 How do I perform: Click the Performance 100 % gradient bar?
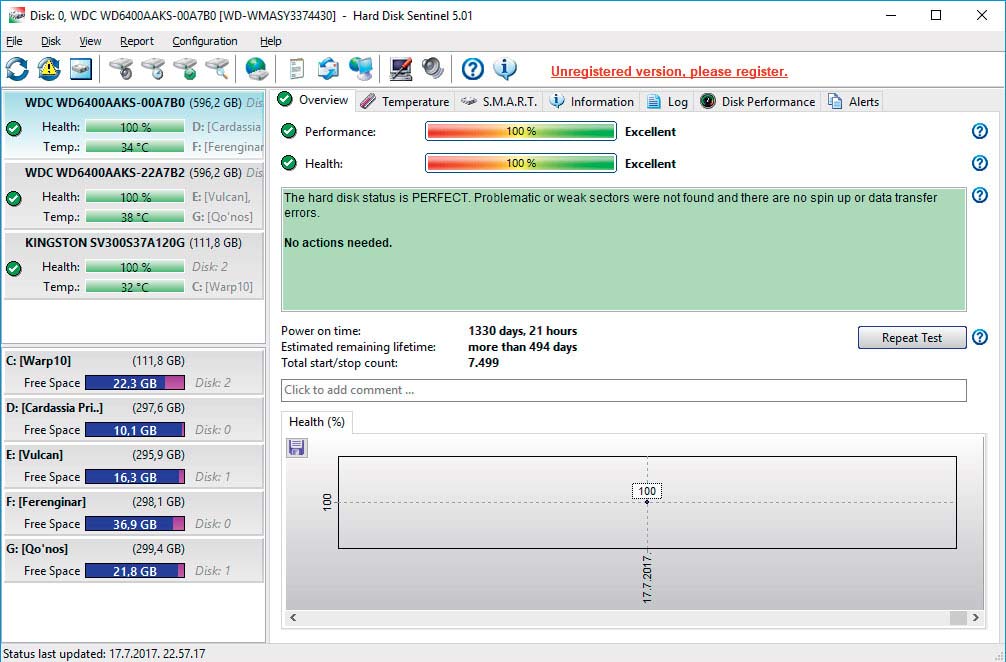[x=520, y=131]
